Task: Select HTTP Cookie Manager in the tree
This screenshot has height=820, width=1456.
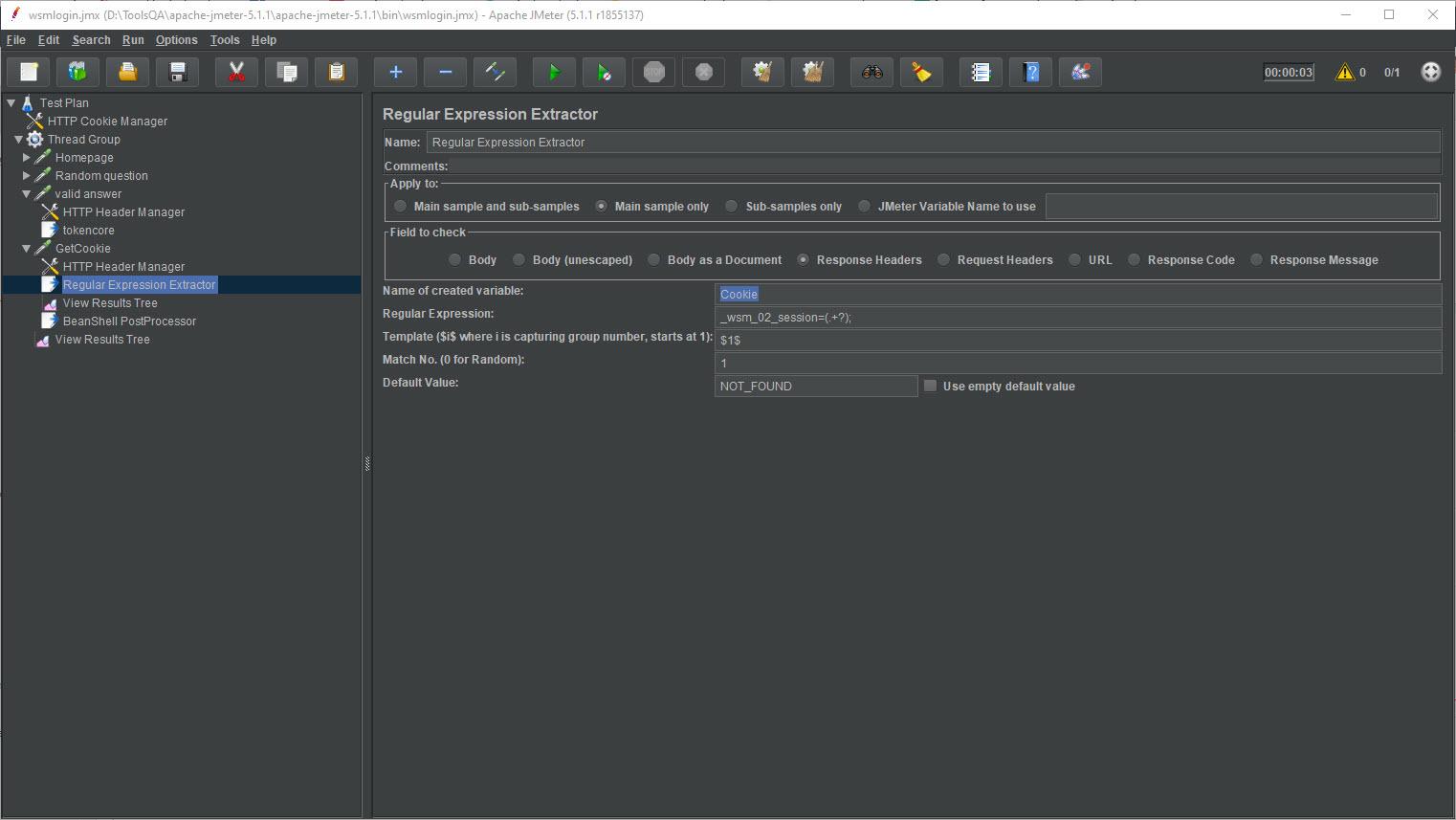Action: click(107, 122)
